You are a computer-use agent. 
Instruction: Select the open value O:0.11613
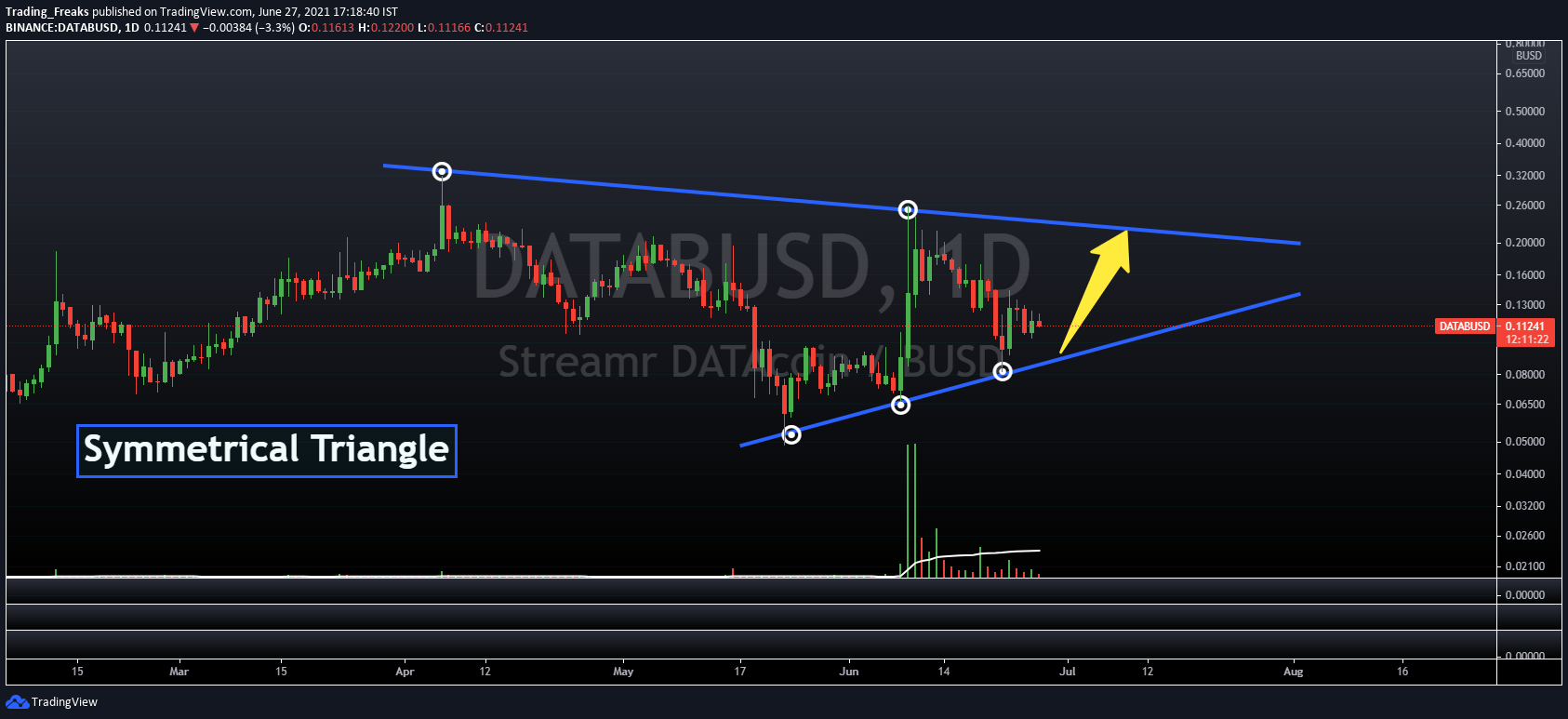pos(326,28)
